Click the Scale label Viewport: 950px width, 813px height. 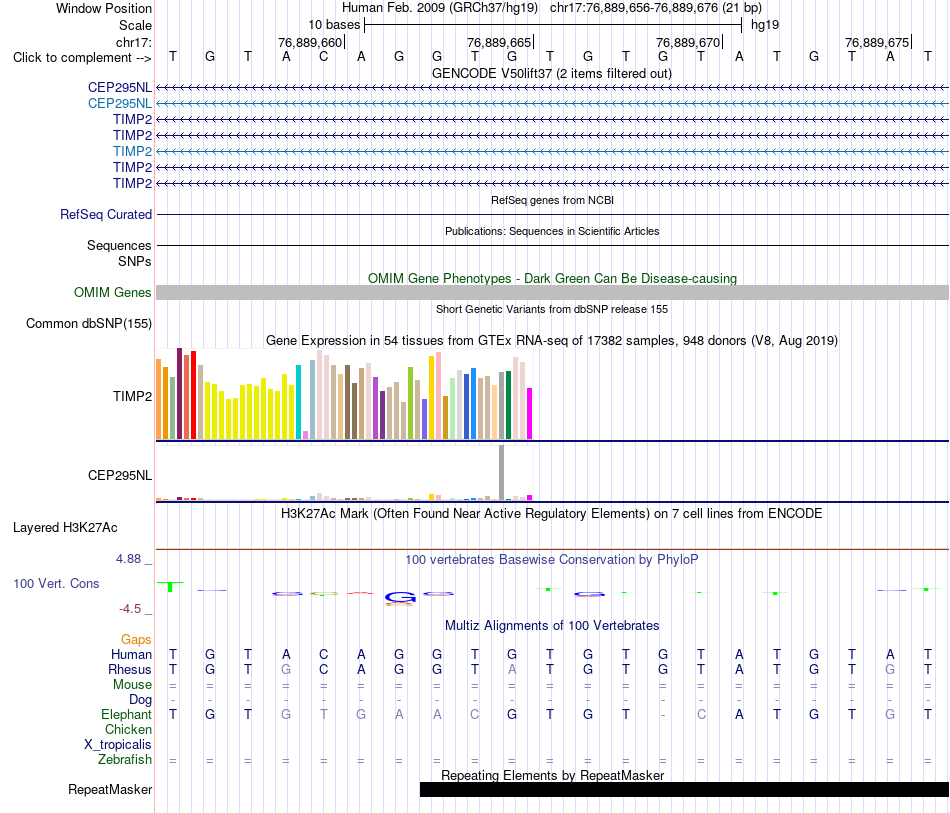point(135,25)
